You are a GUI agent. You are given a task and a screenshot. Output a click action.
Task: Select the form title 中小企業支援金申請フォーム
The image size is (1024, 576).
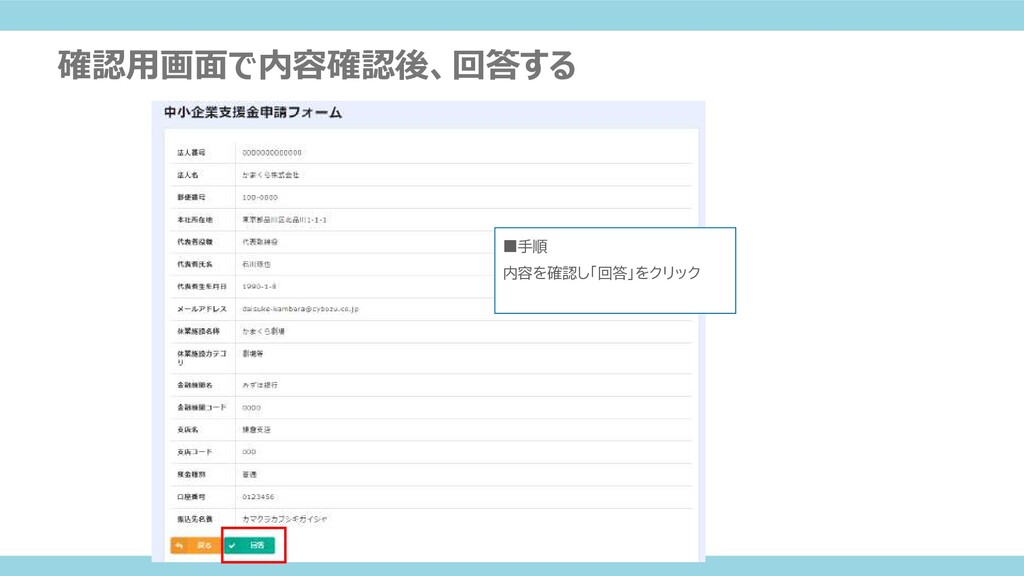pos(253,112)
